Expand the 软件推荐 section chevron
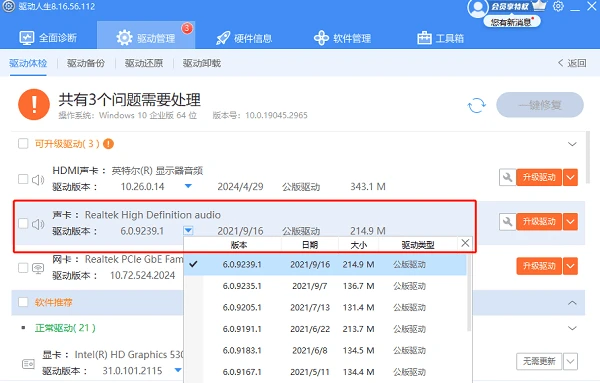The width and height of the screenshot is (600, 383). click(572, 303)
